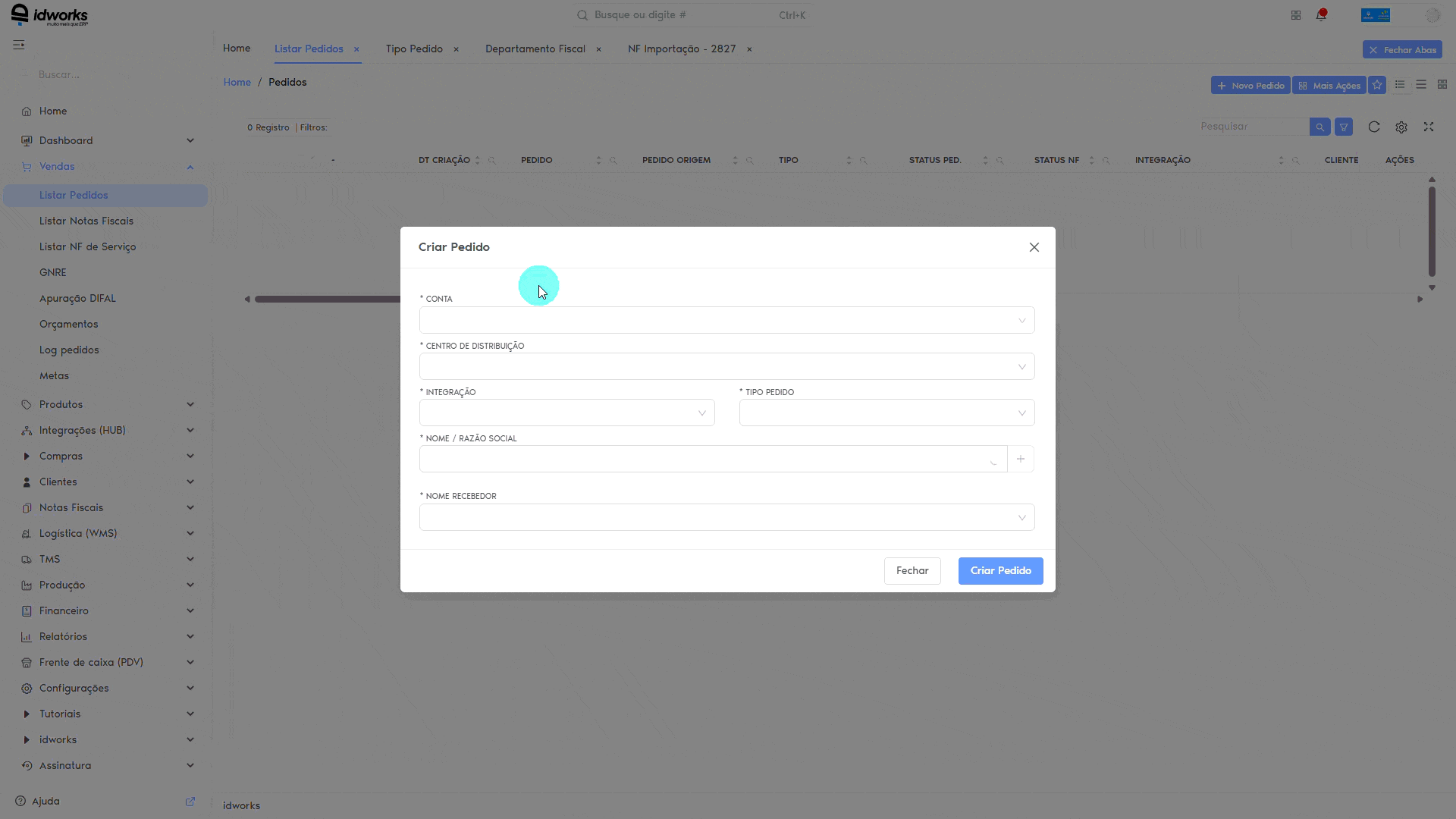Screen dimensions: 1456x819
Task: Close the Listar Pedidos tab
Action: pyautogui.click(x=356, y=49)
